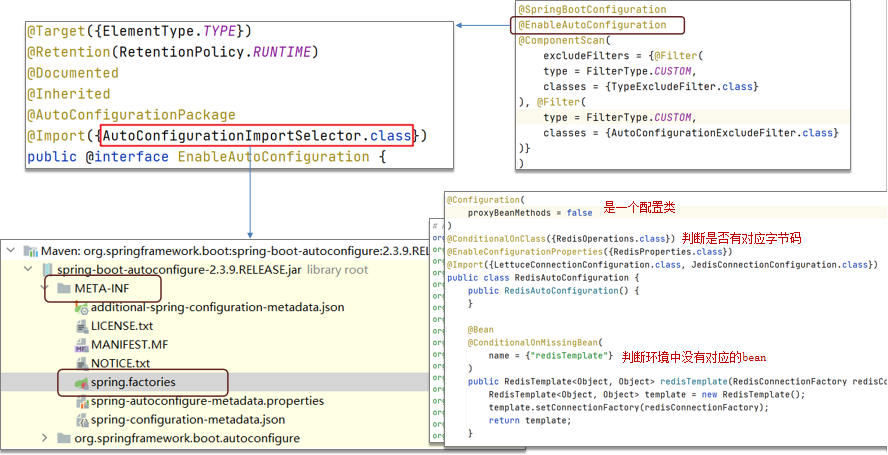Click the spring-boot-autoconfigure jar archive icon
This screenshot has height=455, width=888.
click(46, 270)
